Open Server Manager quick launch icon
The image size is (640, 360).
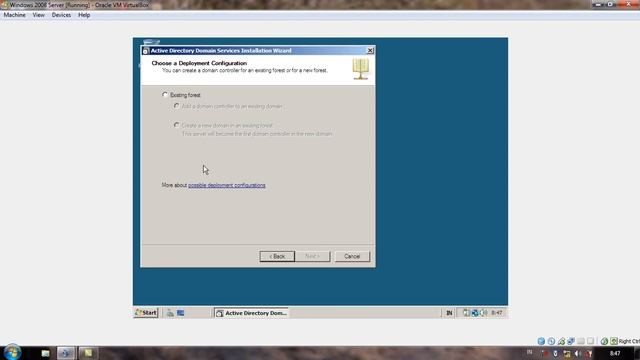click(x=170, y=313)
